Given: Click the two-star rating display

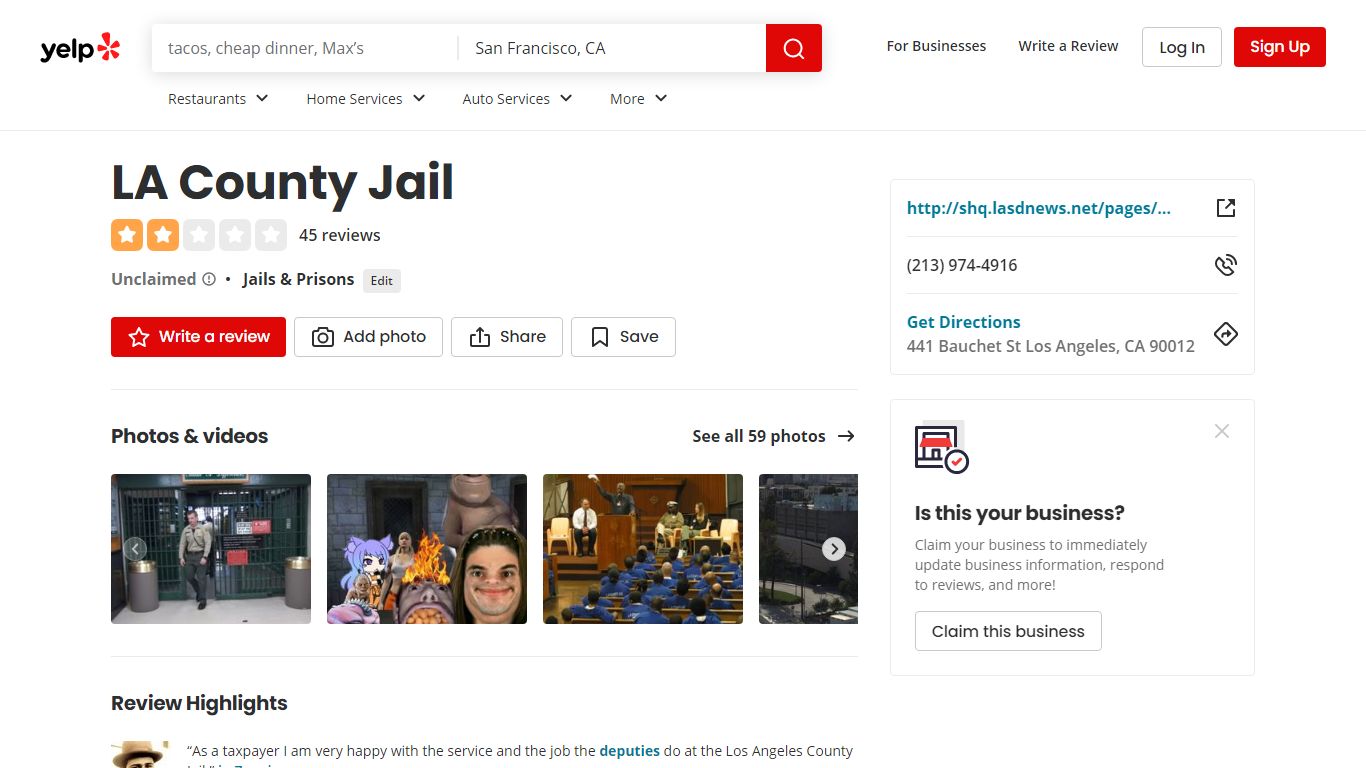Looking at the screenshot, I should [199, 235].
